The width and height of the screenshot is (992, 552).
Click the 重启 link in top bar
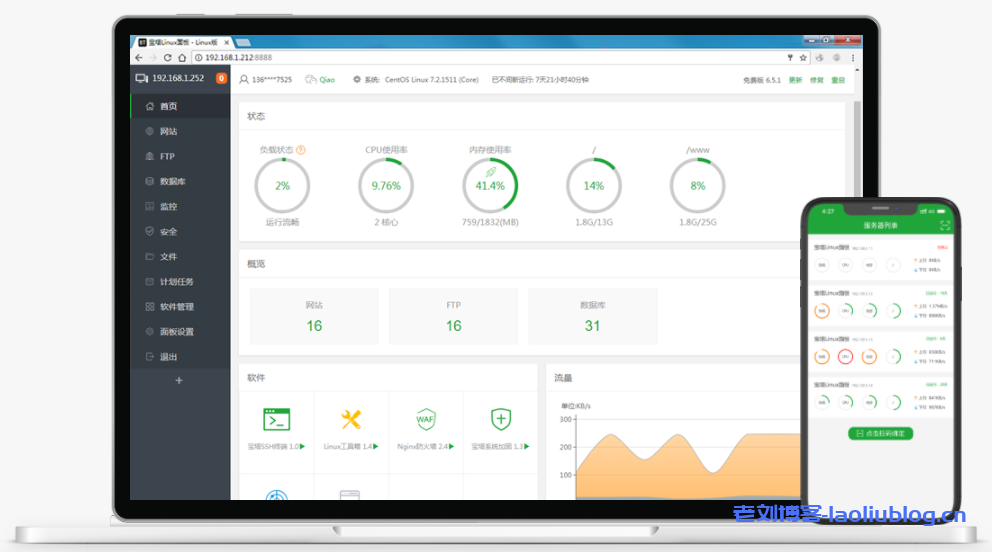pyautogui.click(x=838, y=80)
